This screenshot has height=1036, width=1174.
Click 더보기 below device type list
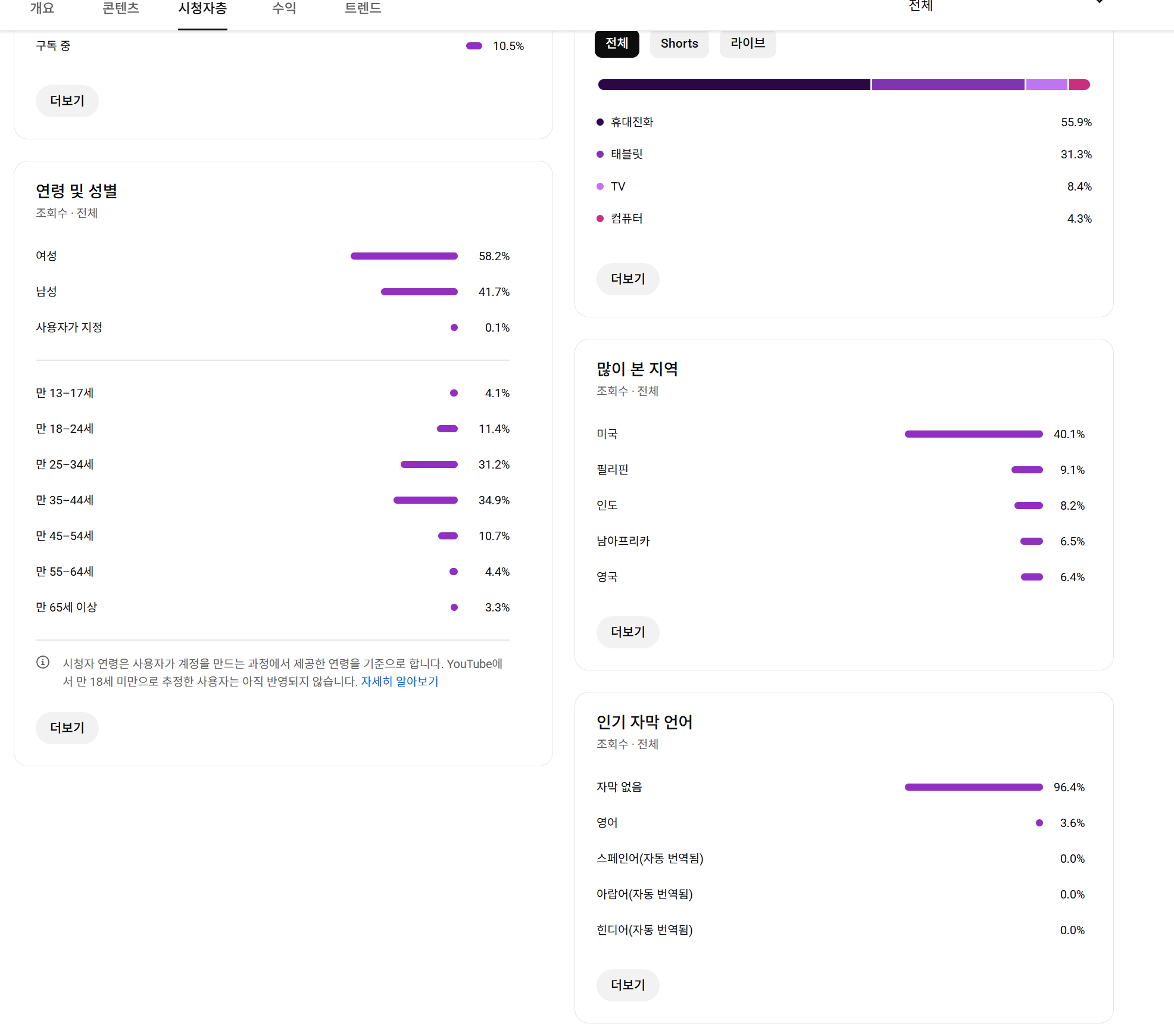click(x=627, y=279)
